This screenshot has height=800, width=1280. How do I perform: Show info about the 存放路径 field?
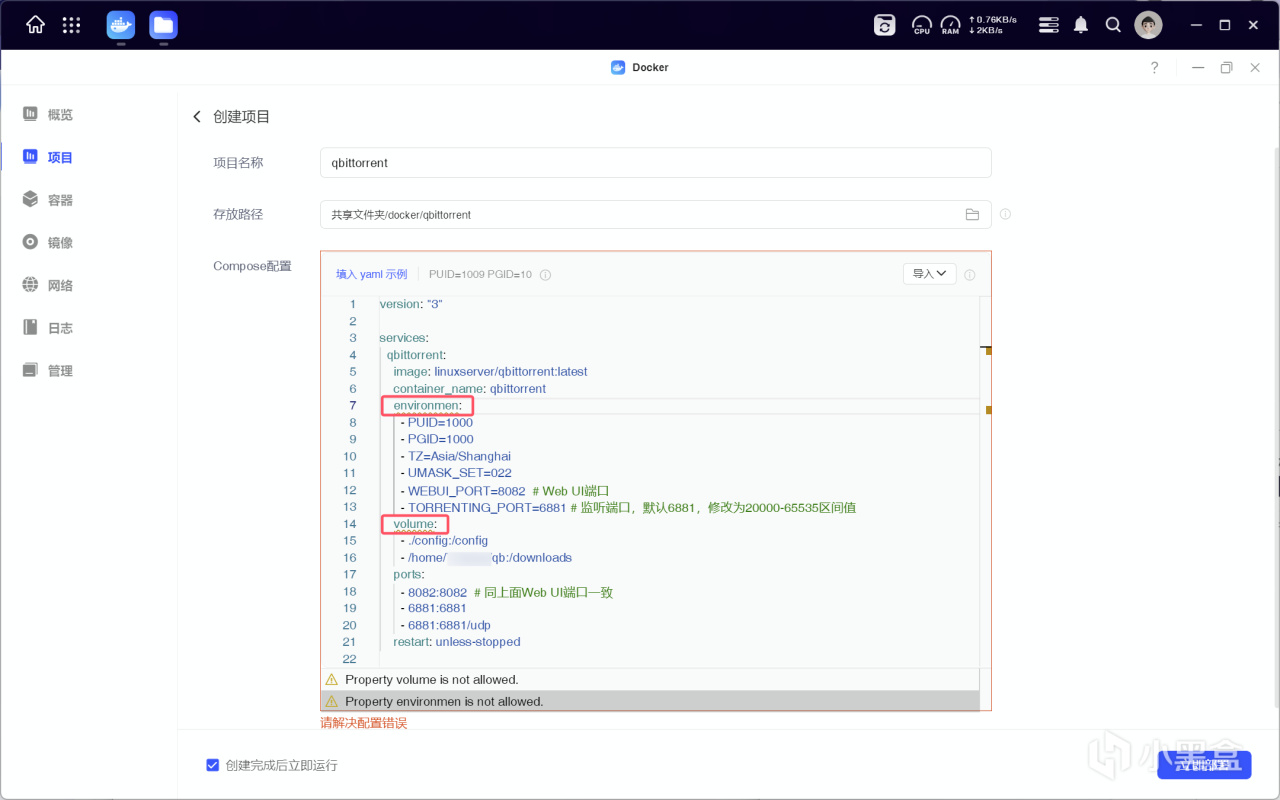click(1005, 214)
